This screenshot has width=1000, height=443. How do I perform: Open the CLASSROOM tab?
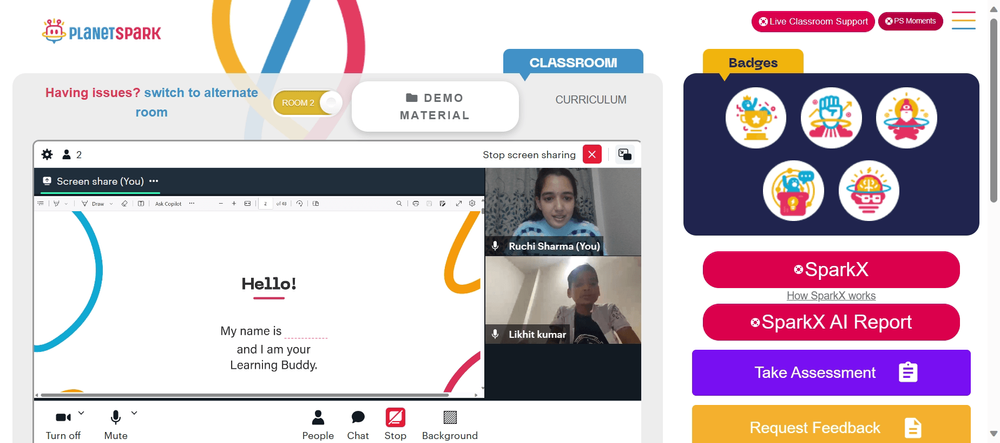573,62
